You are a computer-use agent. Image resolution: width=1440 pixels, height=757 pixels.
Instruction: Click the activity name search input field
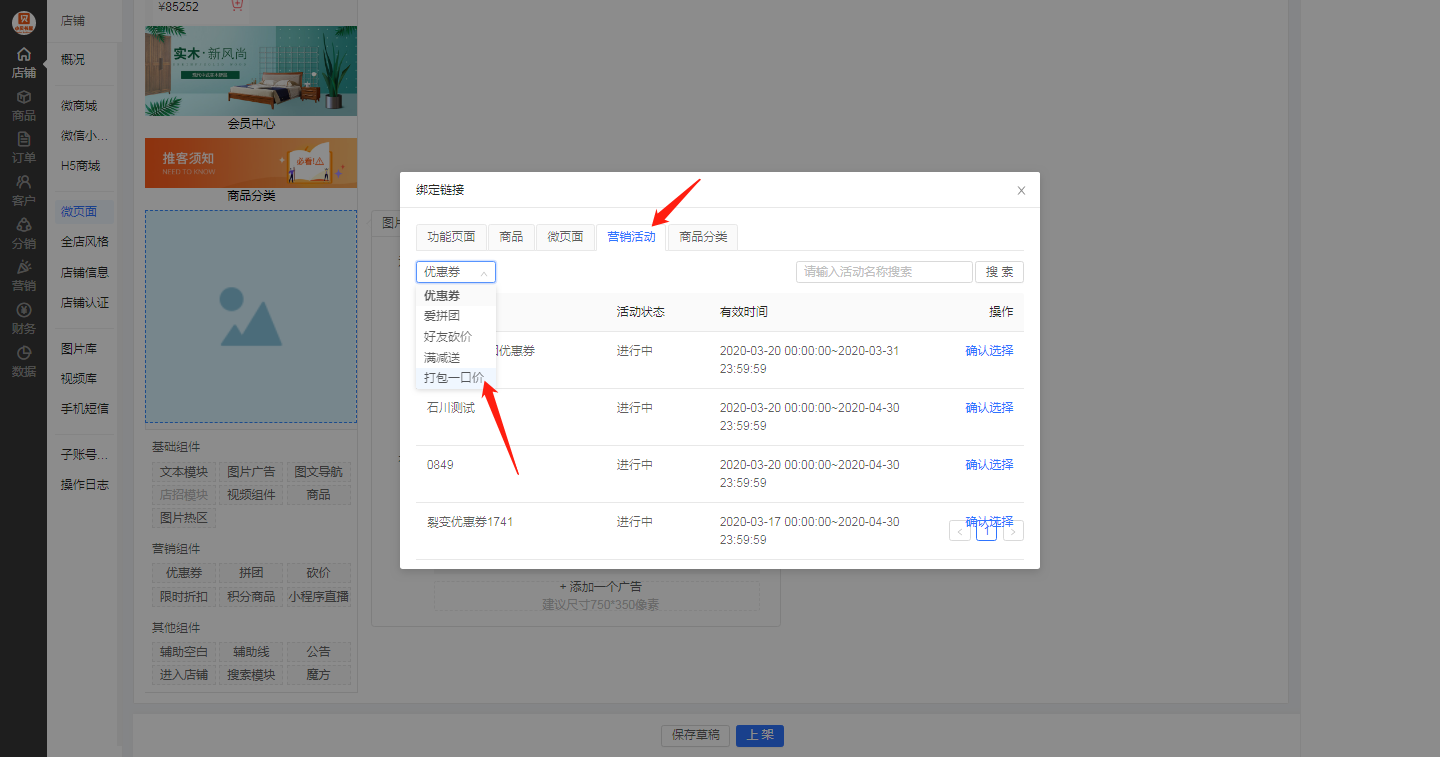[x=884, y=271]
